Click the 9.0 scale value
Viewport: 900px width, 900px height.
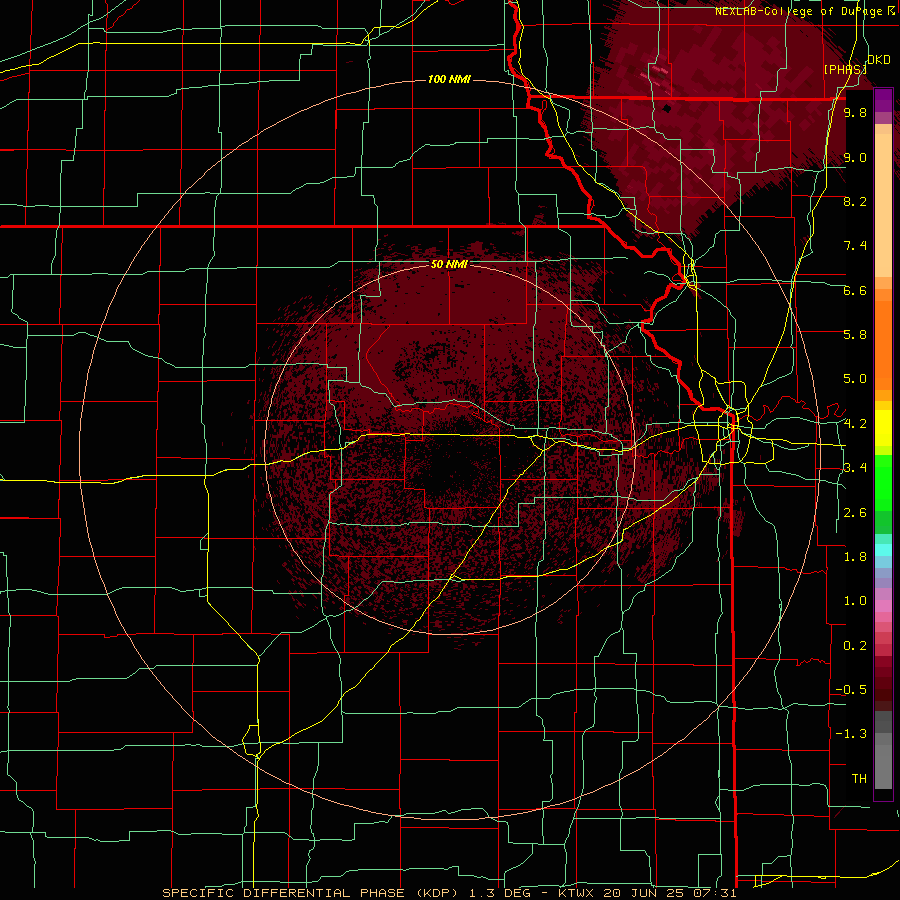pos(855,157)
